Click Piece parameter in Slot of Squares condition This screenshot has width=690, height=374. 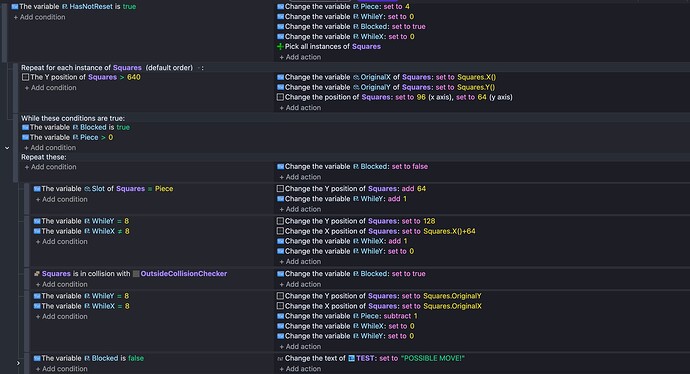coord(164,189)
